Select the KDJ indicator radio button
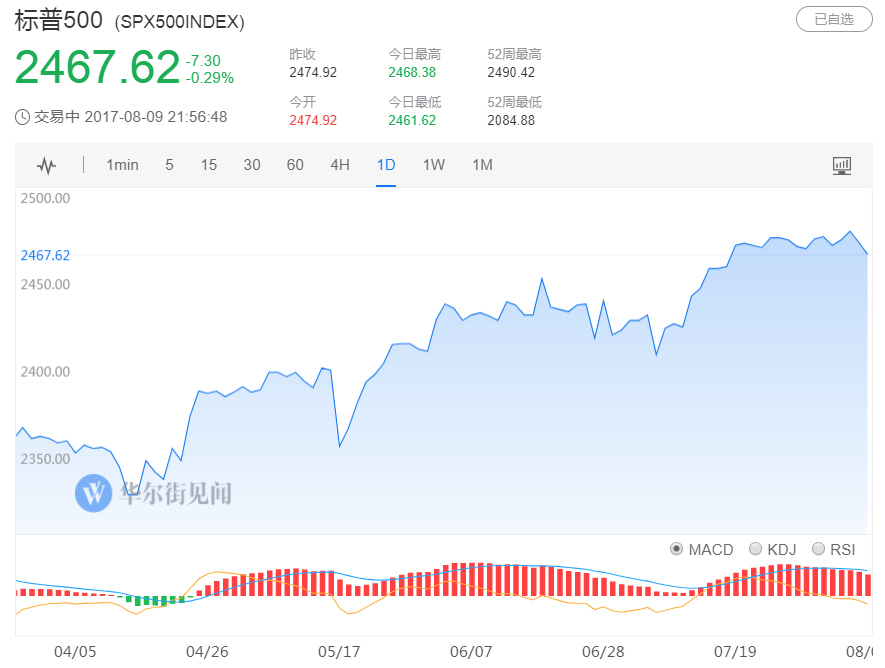Screen dimensions: 885x668 click(756, 549)
